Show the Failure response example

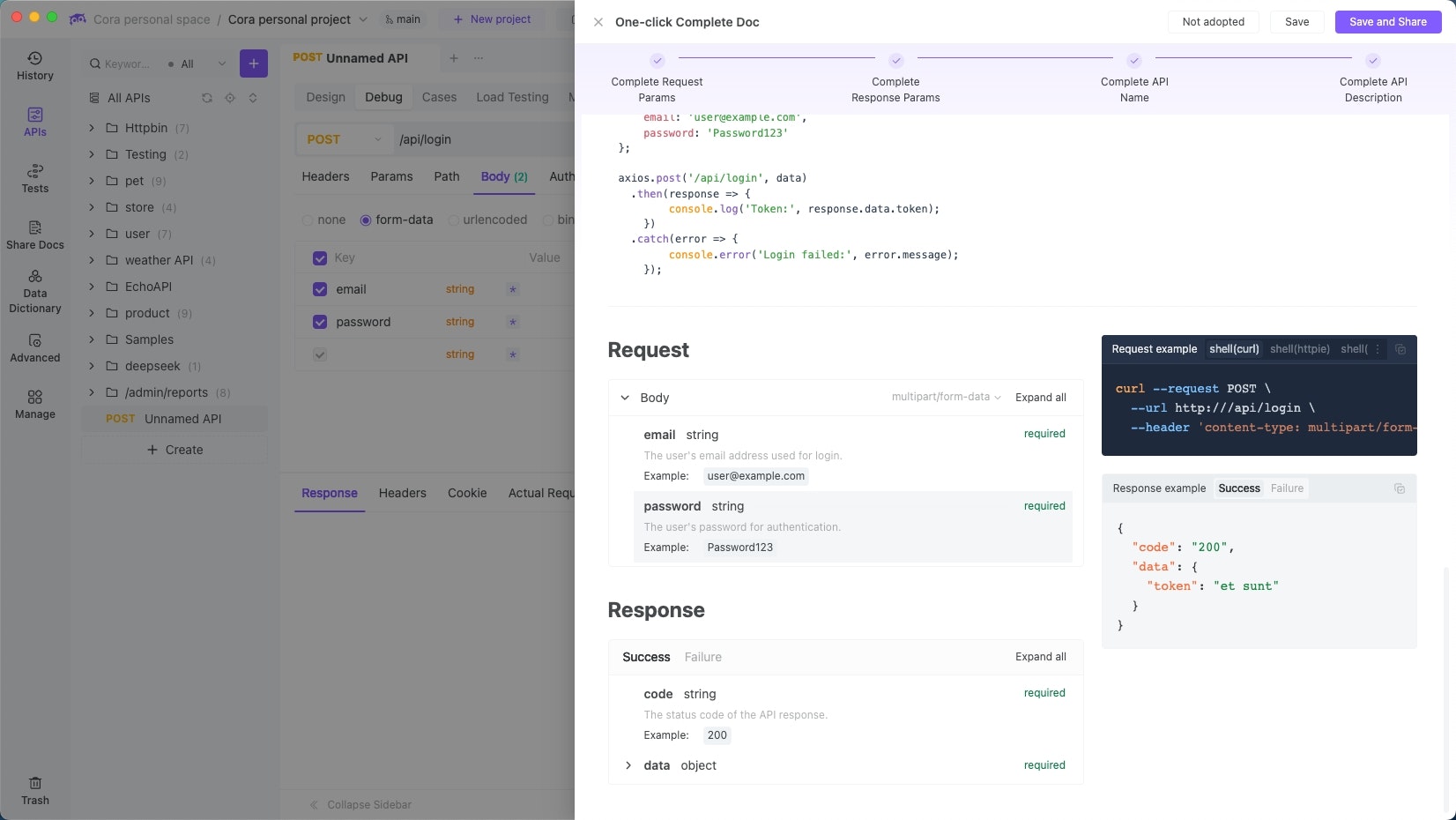(x=1287, y=488)
